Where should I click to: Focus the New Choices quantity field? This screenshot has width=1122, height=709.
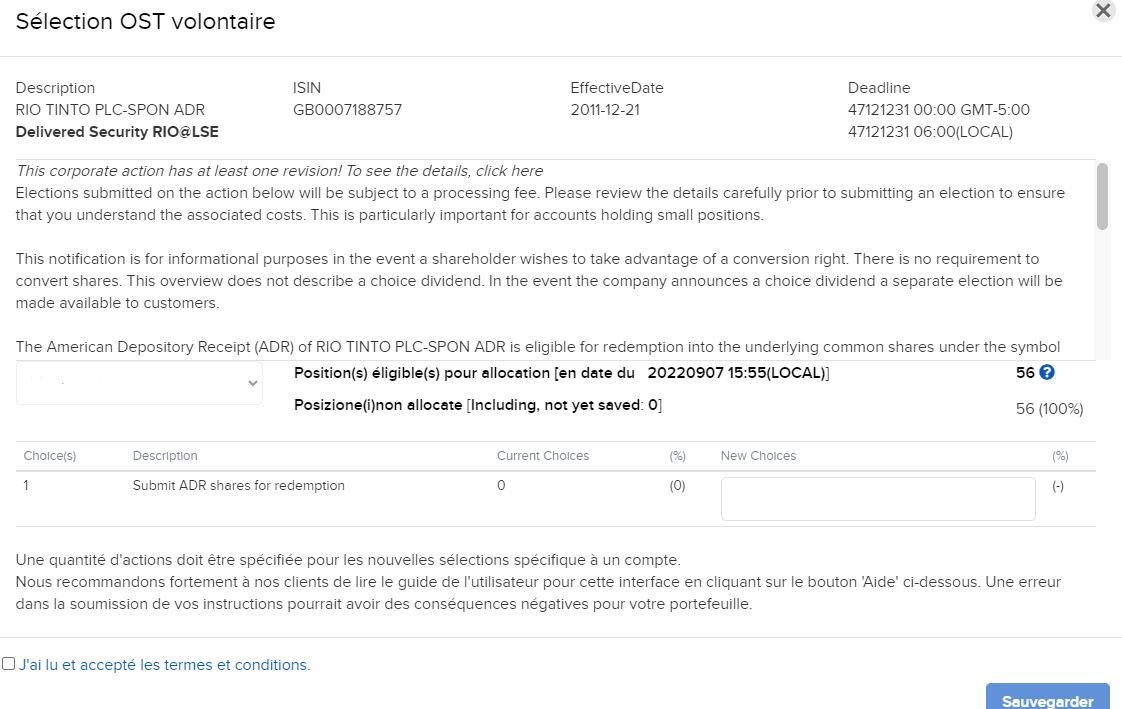[878, 499]
